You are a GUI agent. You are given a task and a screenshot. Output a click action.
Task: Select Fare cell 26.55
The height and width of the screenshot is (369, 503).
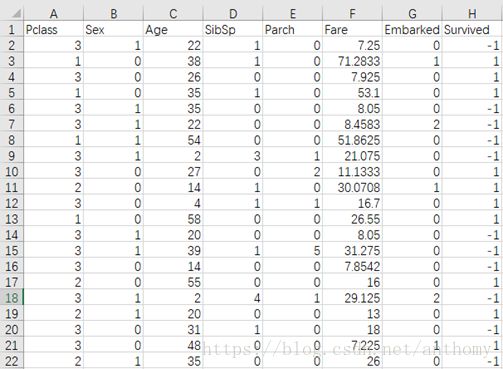pos(352,219)
